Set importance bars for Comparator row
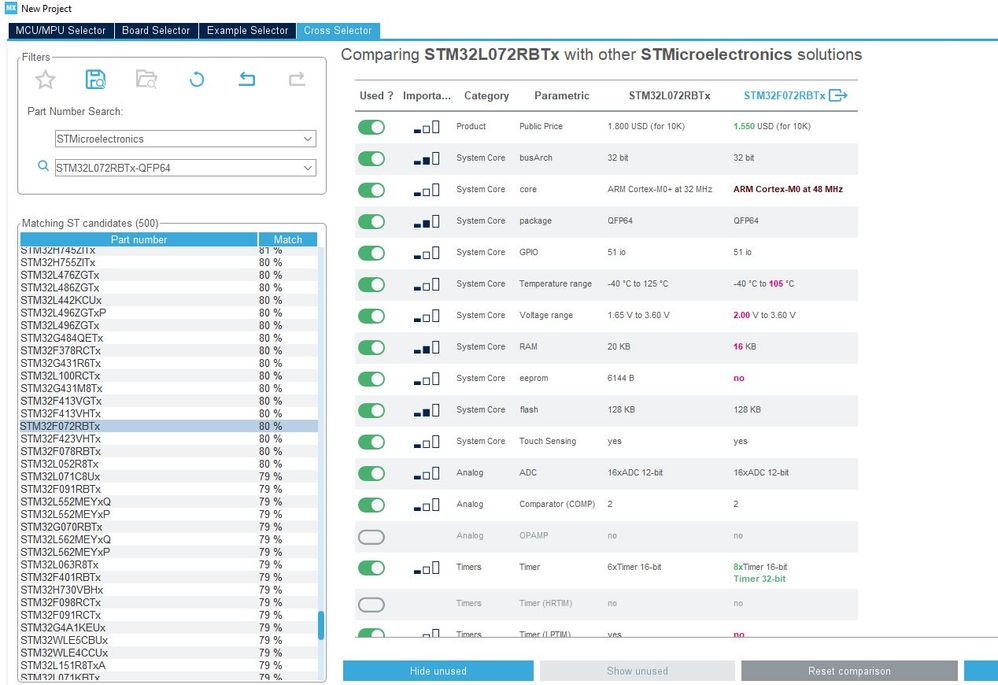 [426, 505]
